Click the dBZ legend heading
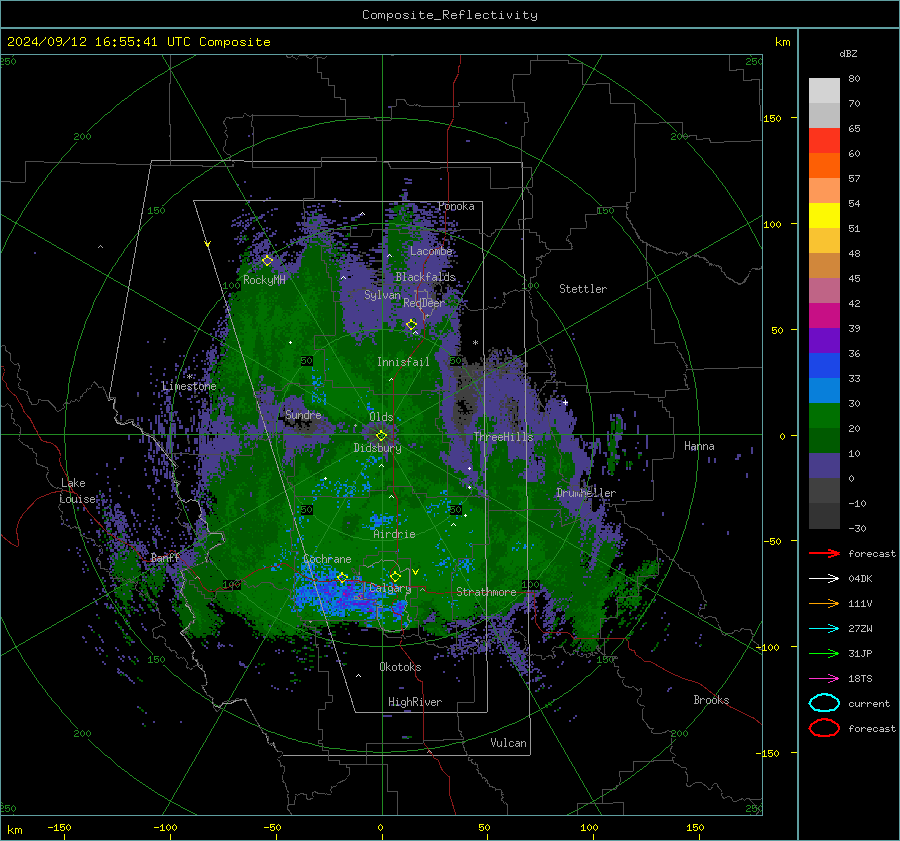 click(848, 53)
